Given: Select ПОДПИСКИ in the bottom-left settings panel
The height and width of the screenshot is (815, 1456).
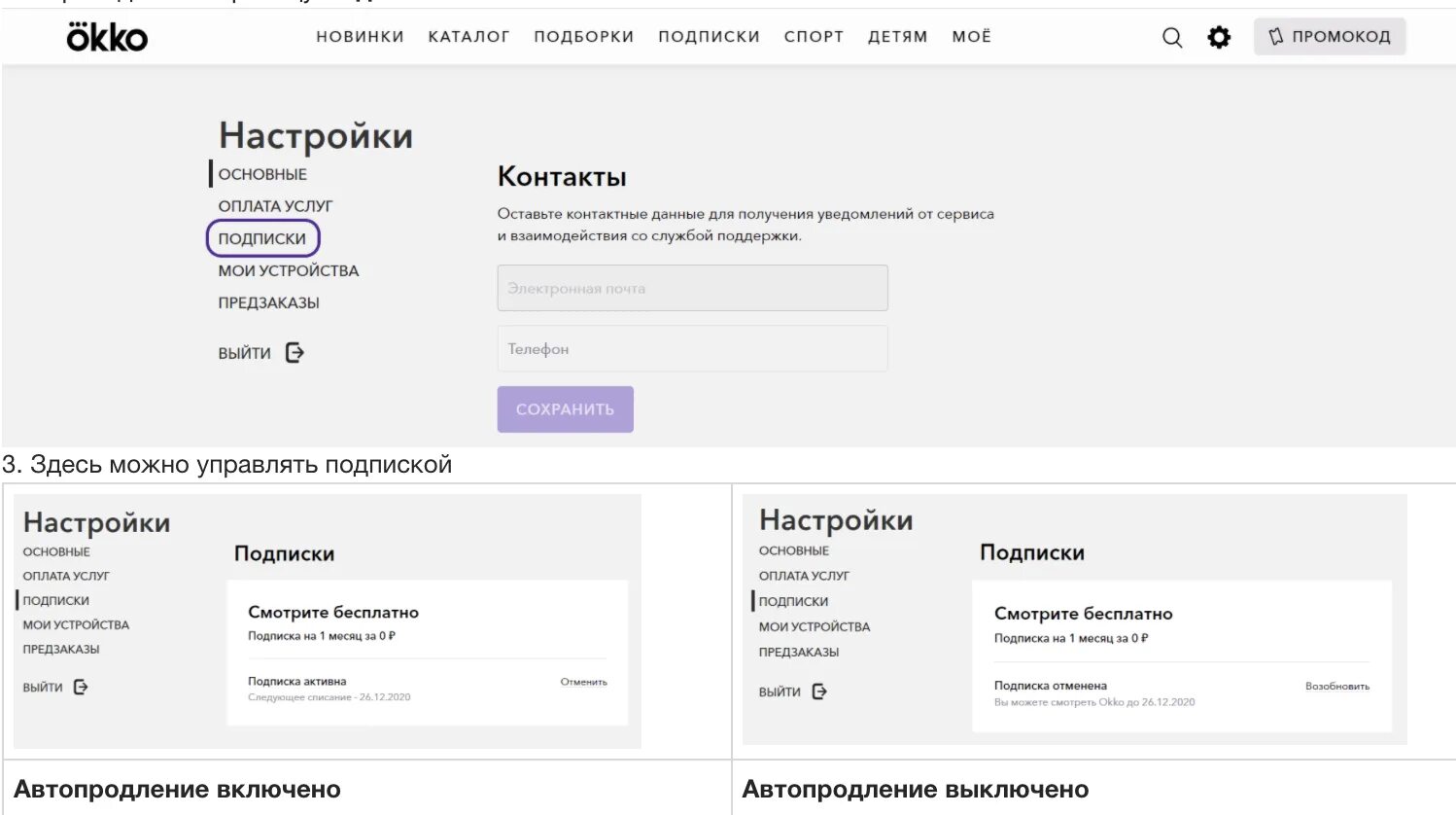Looking at the screenshot, I should [55, 600].
